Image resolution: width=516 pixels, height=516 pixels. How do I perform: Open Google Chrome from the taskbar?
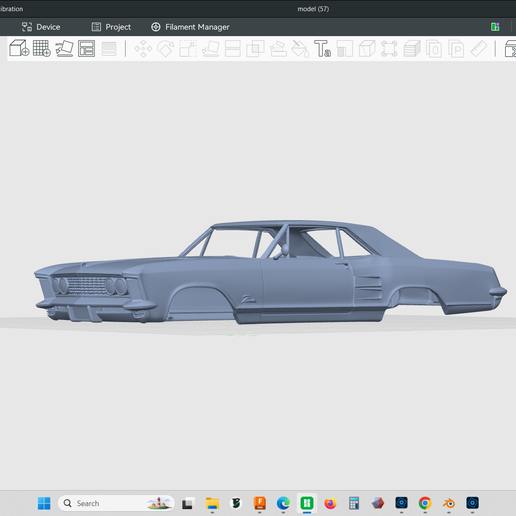(425, 503)
